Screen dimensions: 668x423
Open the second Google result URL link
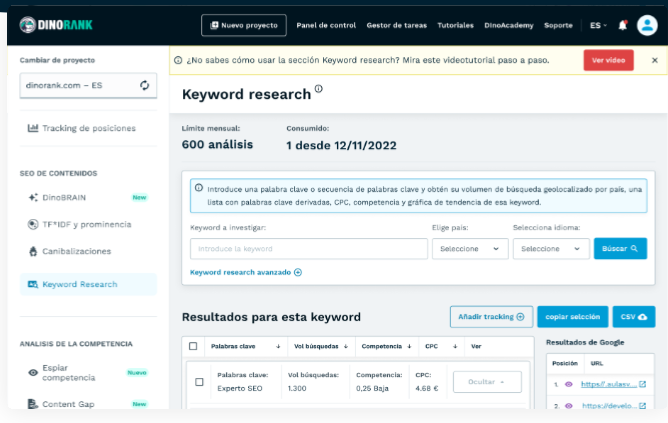(x=609, y=406)
